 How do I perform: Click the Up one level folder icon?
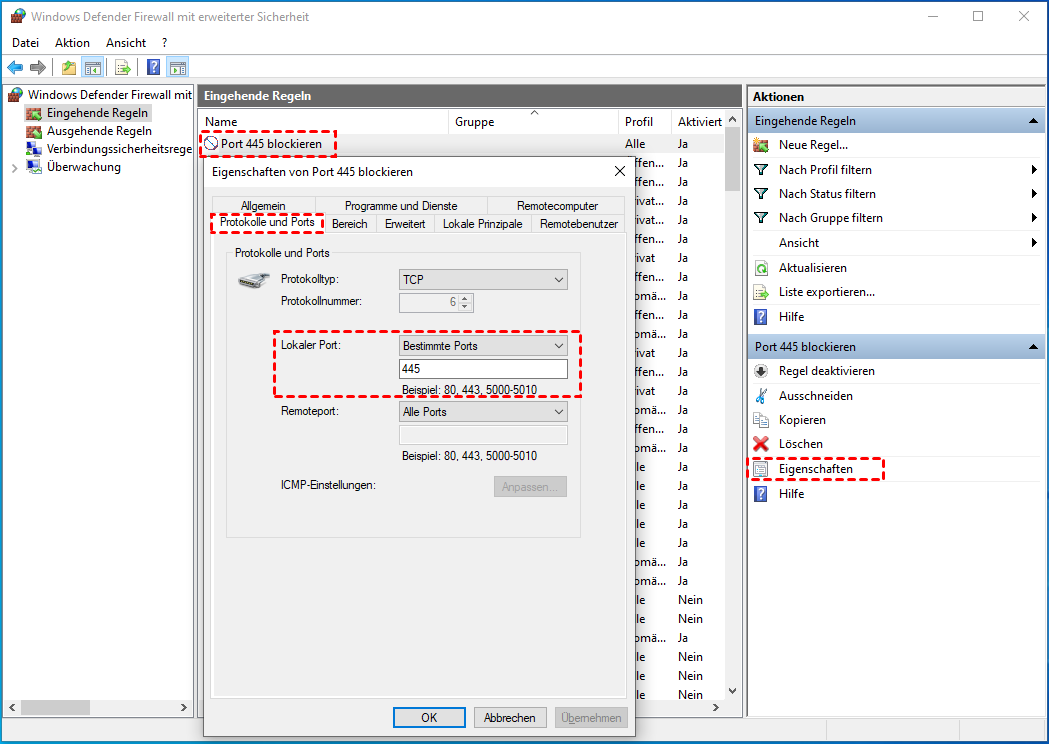click(68, 67)
